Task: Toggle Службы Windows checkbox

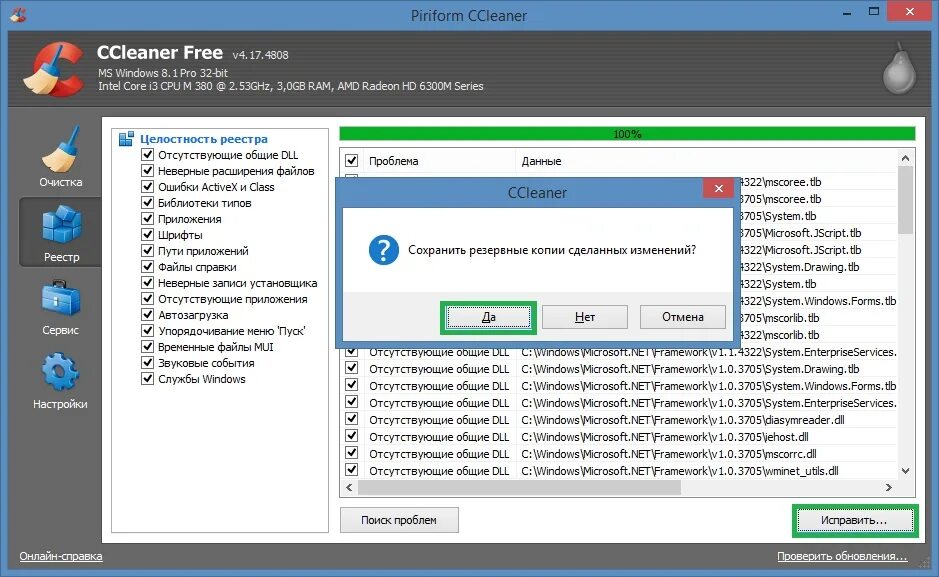Action: pyautogui.click(x=147, y=378)
